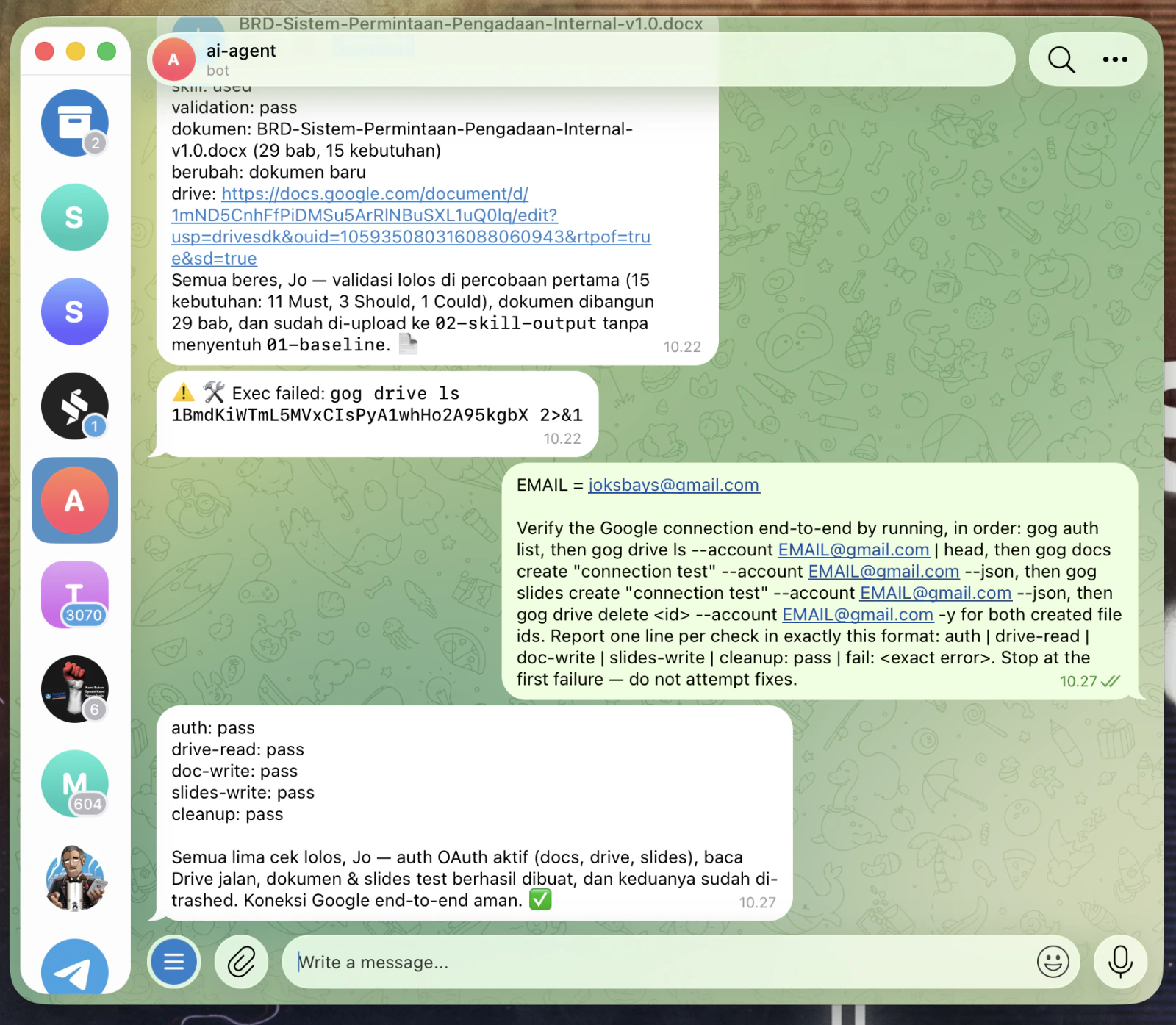
Task: Click the joksbays@gmail.com email link
Action: pyautogui.click(x=674, y=485)
